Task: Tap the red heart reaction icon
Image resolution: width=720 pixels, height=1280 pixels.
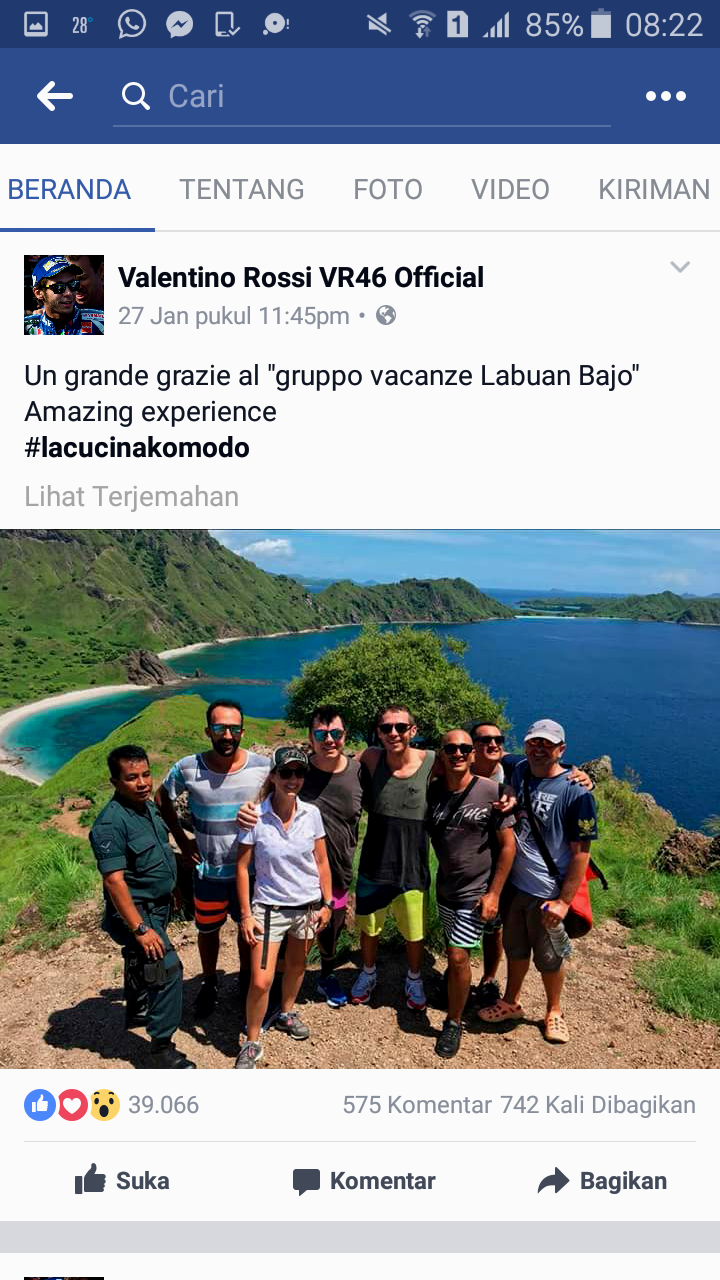Action: (71, 1105)
